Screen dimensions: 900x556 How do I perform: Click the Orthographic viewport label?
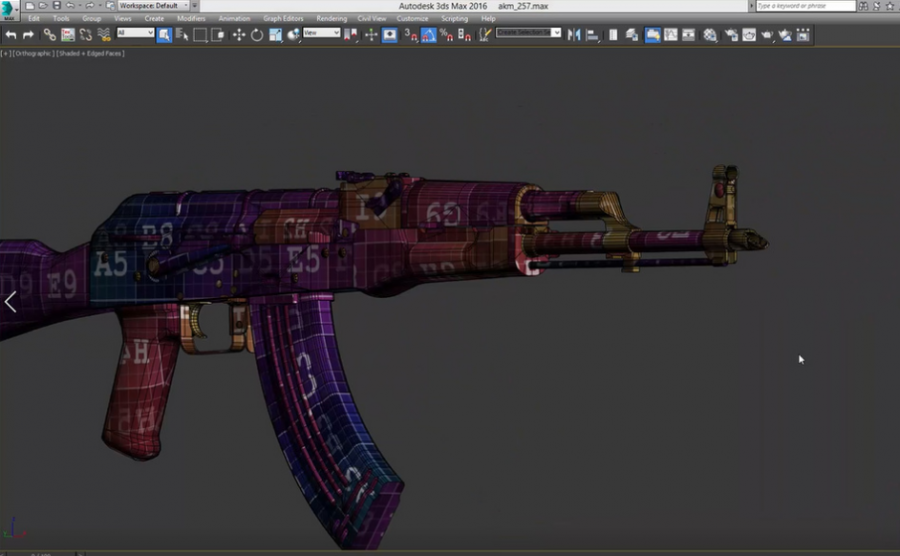click(x=33, y=53)
